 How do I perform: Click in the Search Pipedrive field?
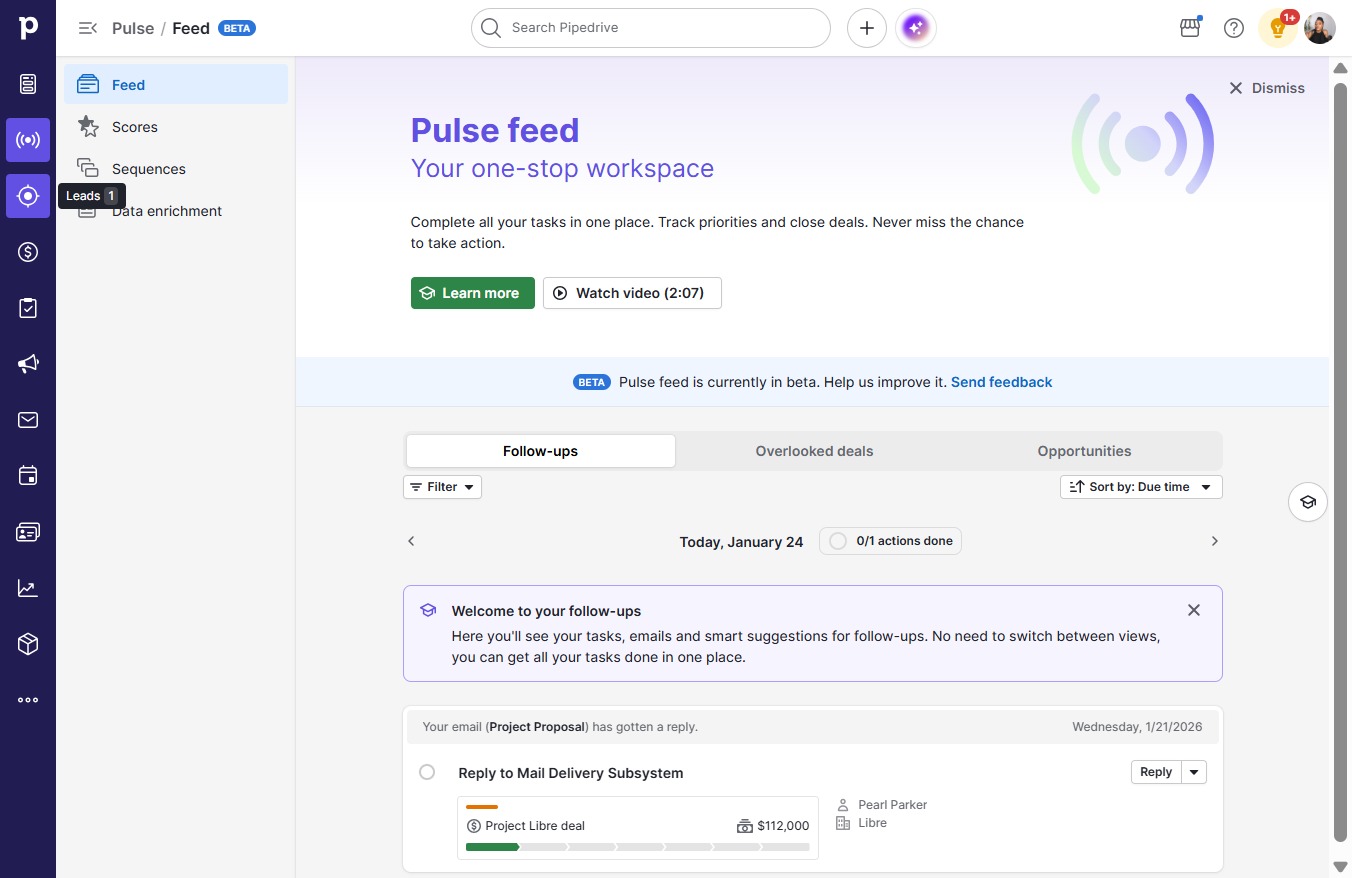click(x=651, y=28)
